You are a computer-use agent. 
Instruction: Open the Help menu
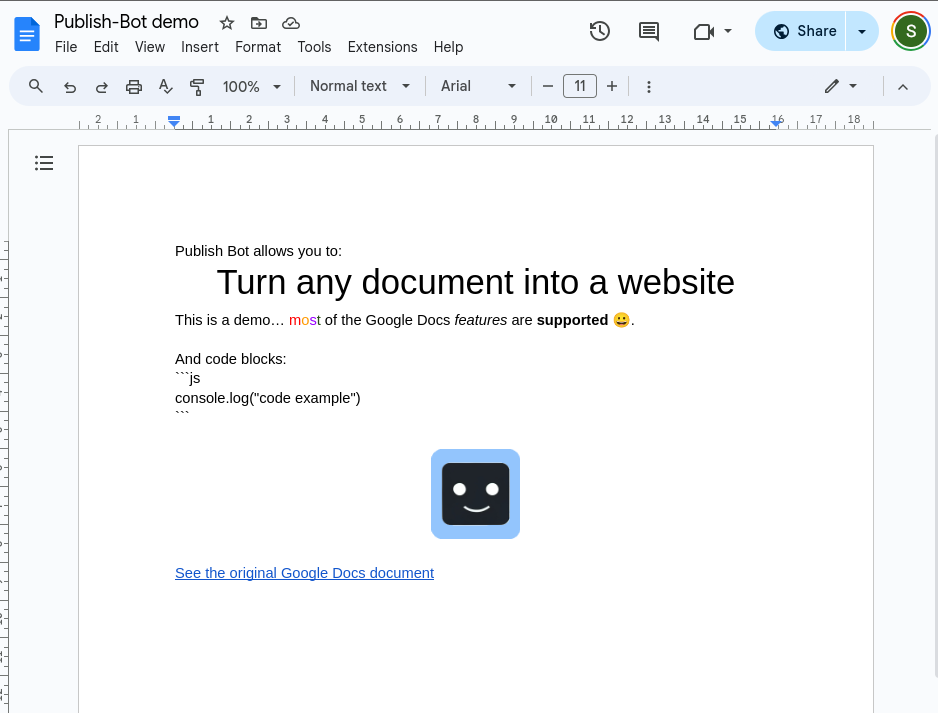coord(448,47)
